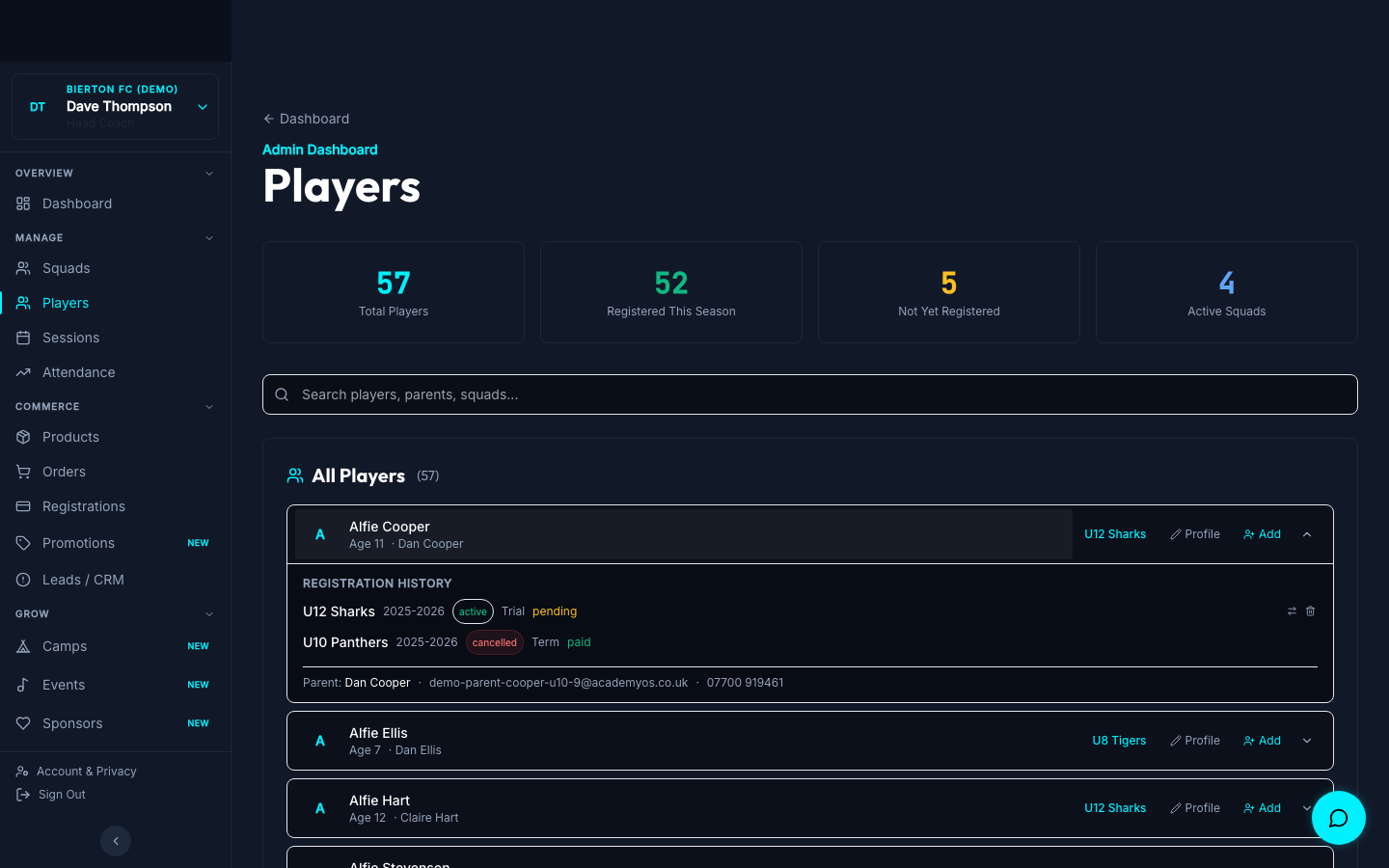Open Attendance in the sidebar

pos(116,372)
